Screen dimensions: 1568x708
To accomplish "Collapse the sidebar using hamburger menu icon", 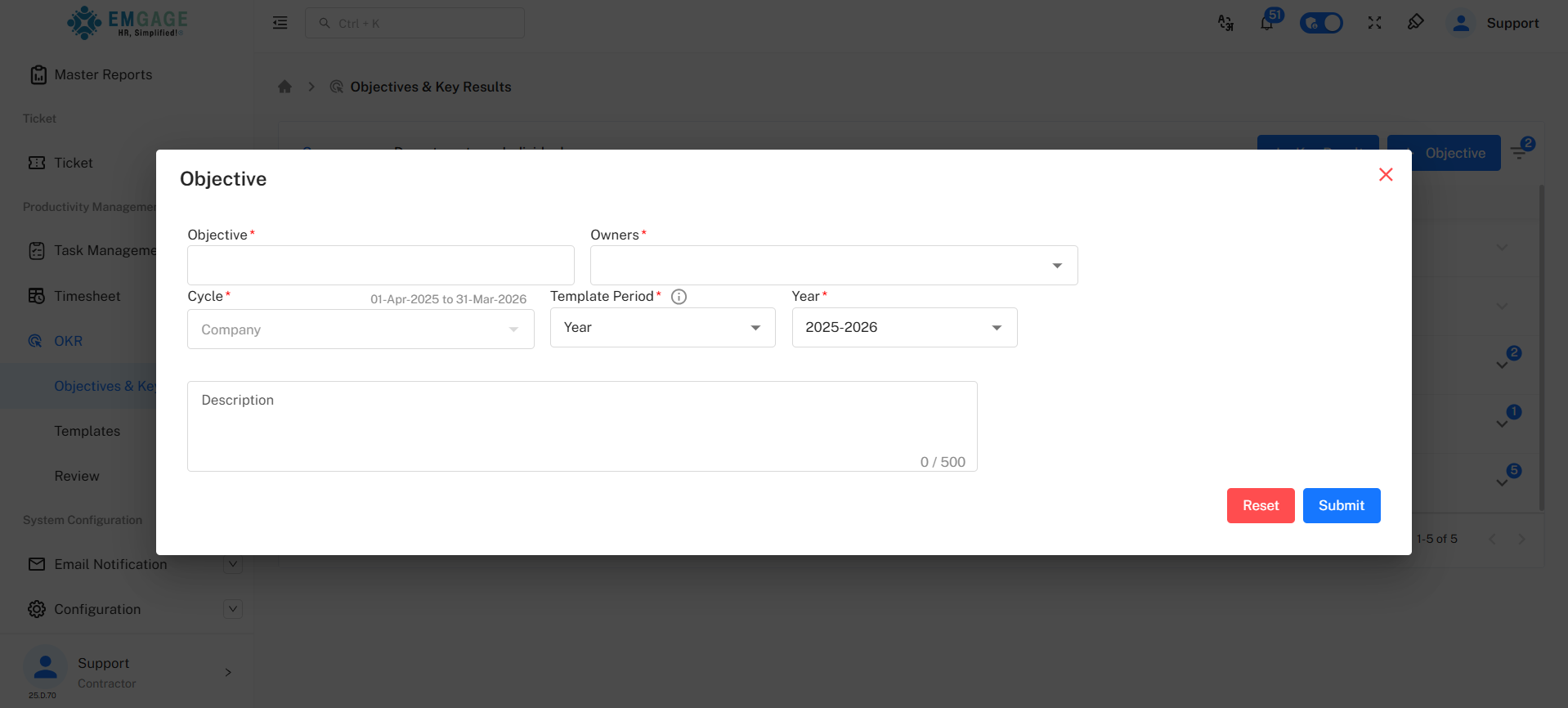I will tap(280, 23).
